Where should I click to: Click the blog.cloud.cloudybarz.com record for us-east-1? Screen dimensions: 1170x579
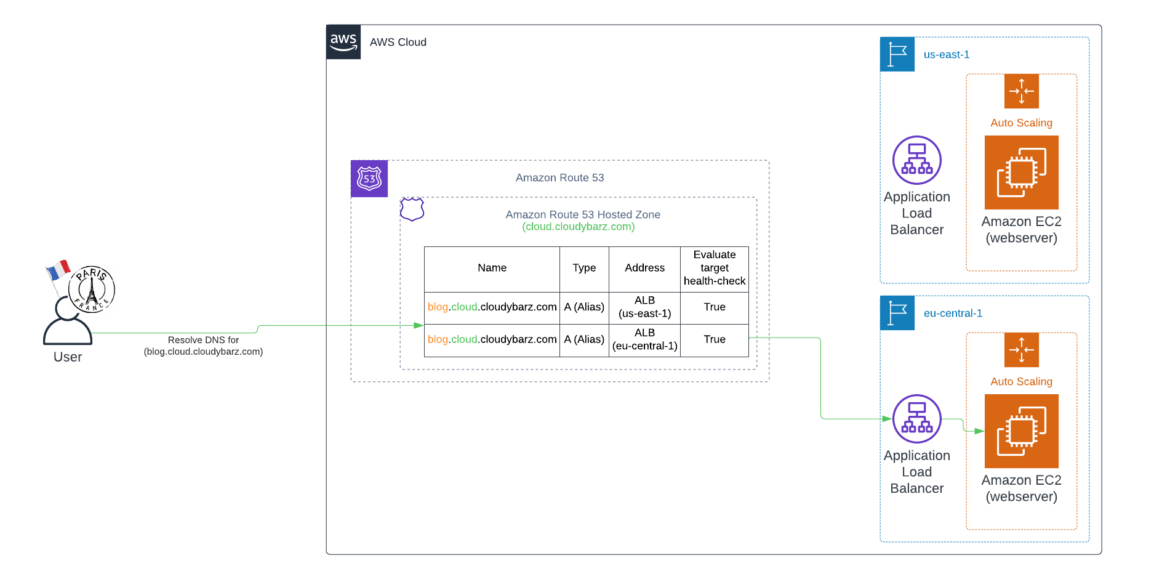(x=491, y=307)
